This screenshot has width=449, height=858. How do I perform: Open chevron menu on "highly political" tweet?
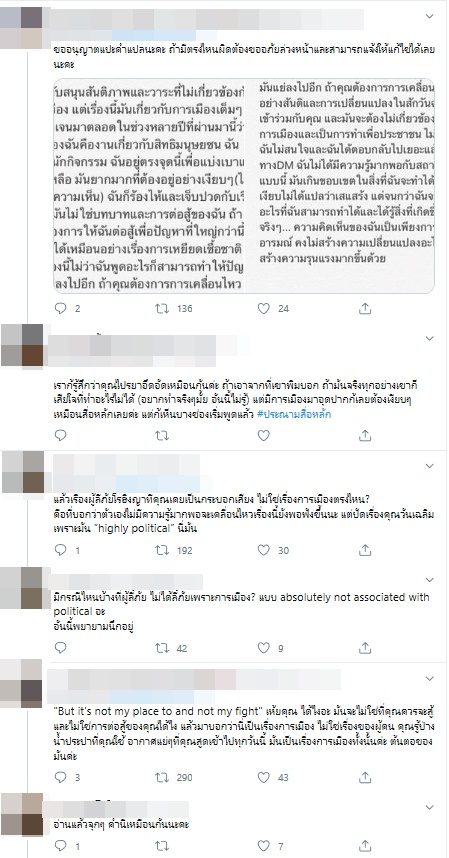pos(429,466)
